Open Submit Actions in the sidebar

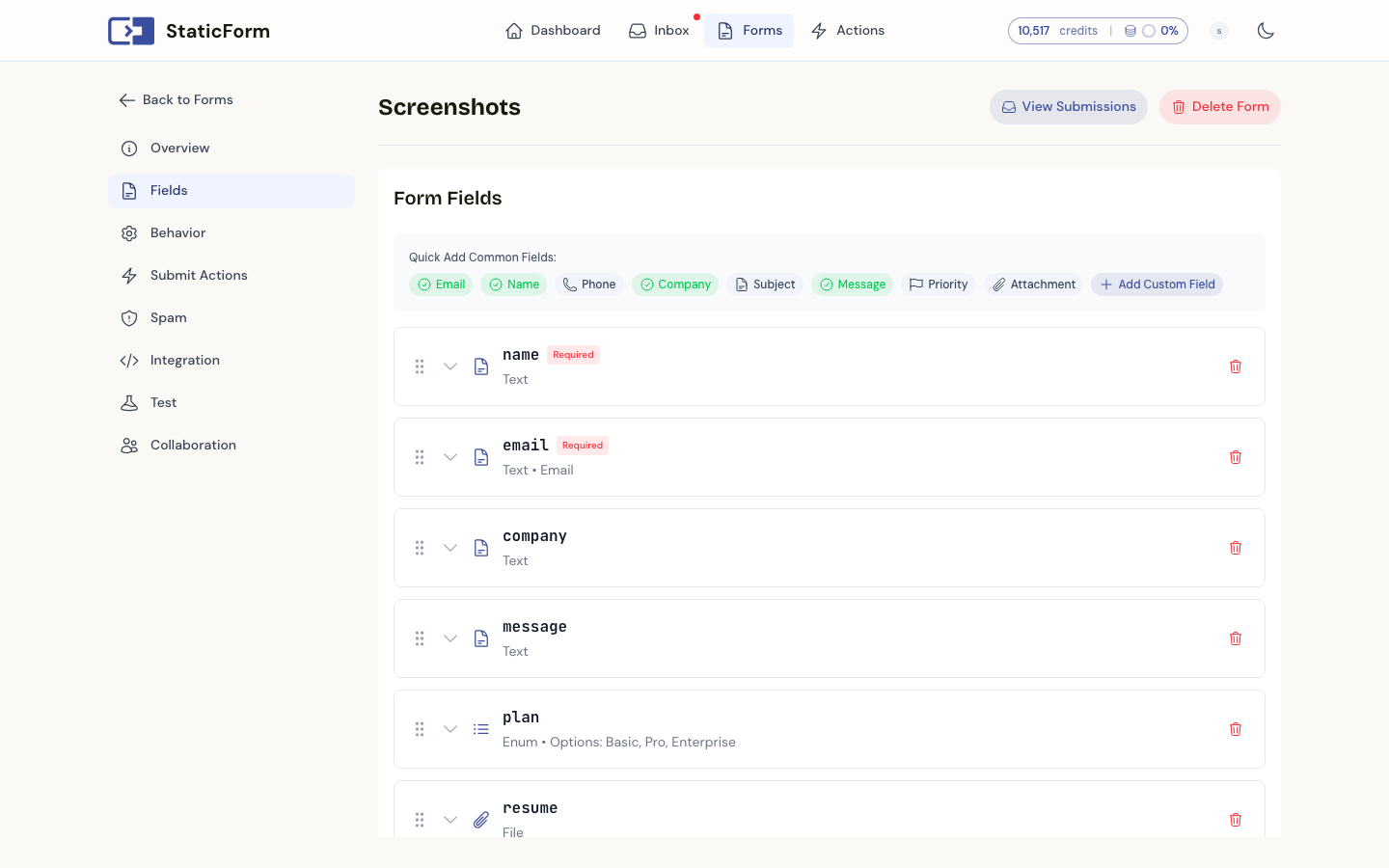(231, 276)
